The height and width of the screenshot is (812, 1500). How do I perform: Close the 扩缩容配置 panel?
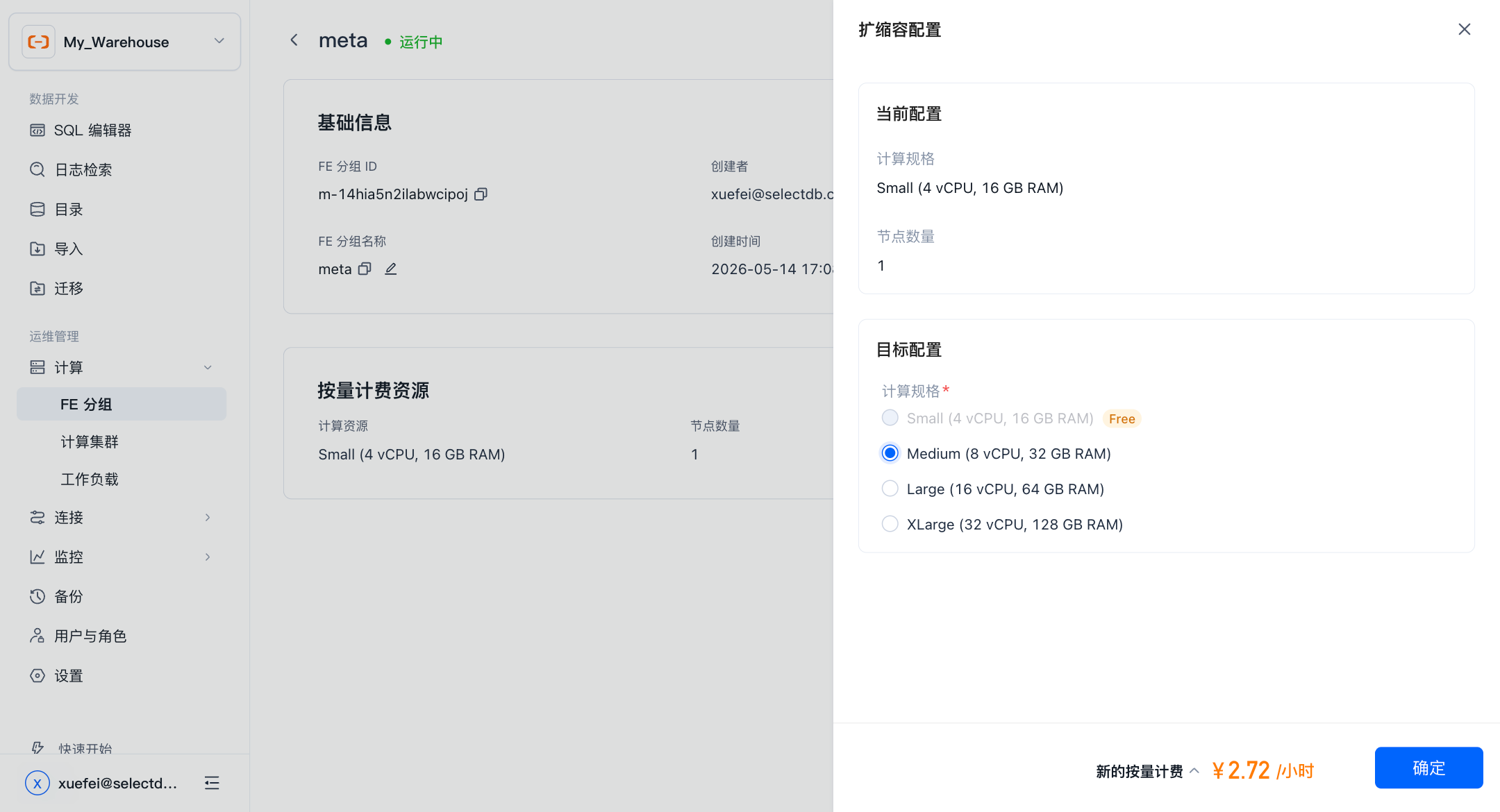tap(1465, 29)
